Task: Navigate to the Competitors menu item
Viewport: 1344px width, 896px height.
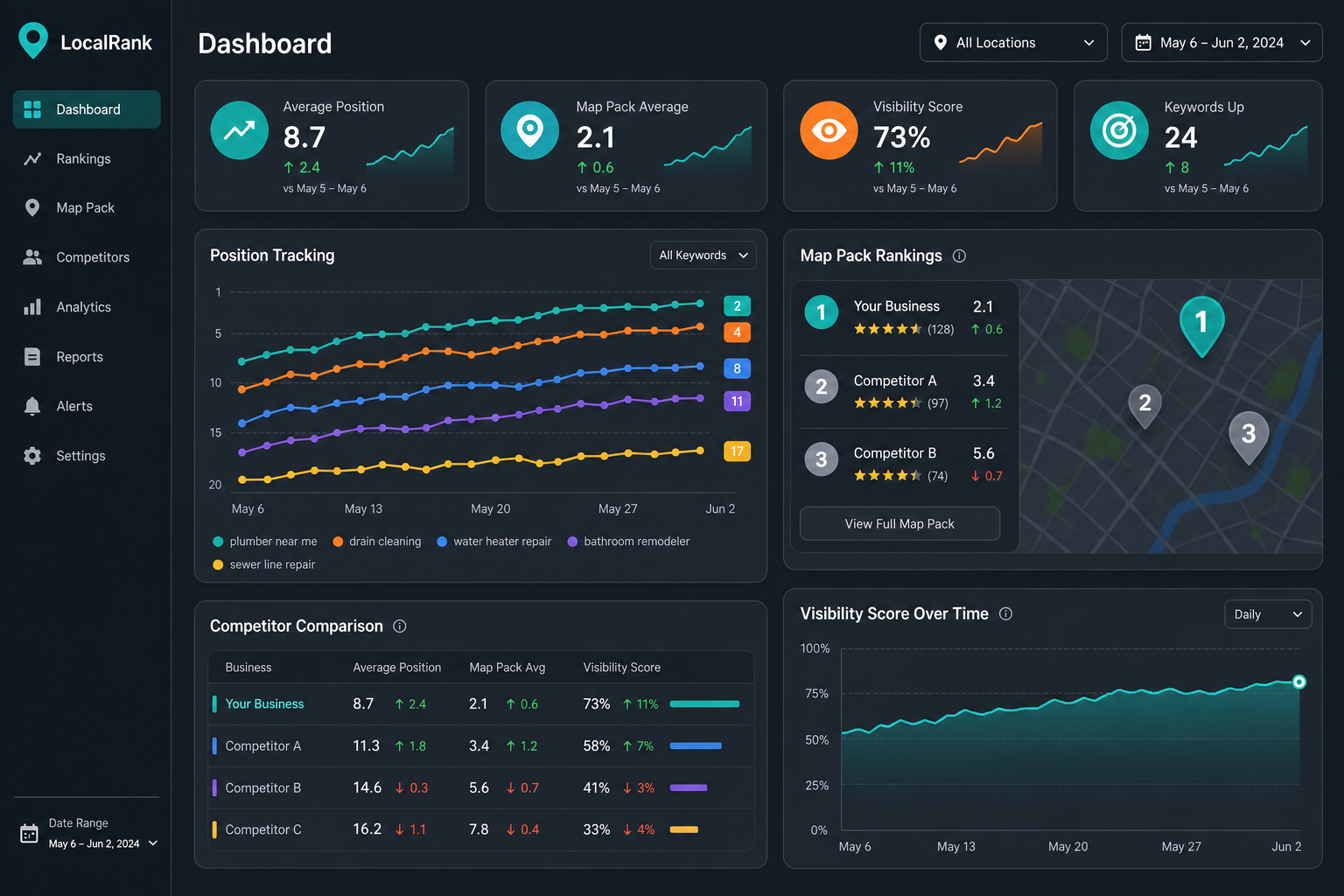Action: 87,257
